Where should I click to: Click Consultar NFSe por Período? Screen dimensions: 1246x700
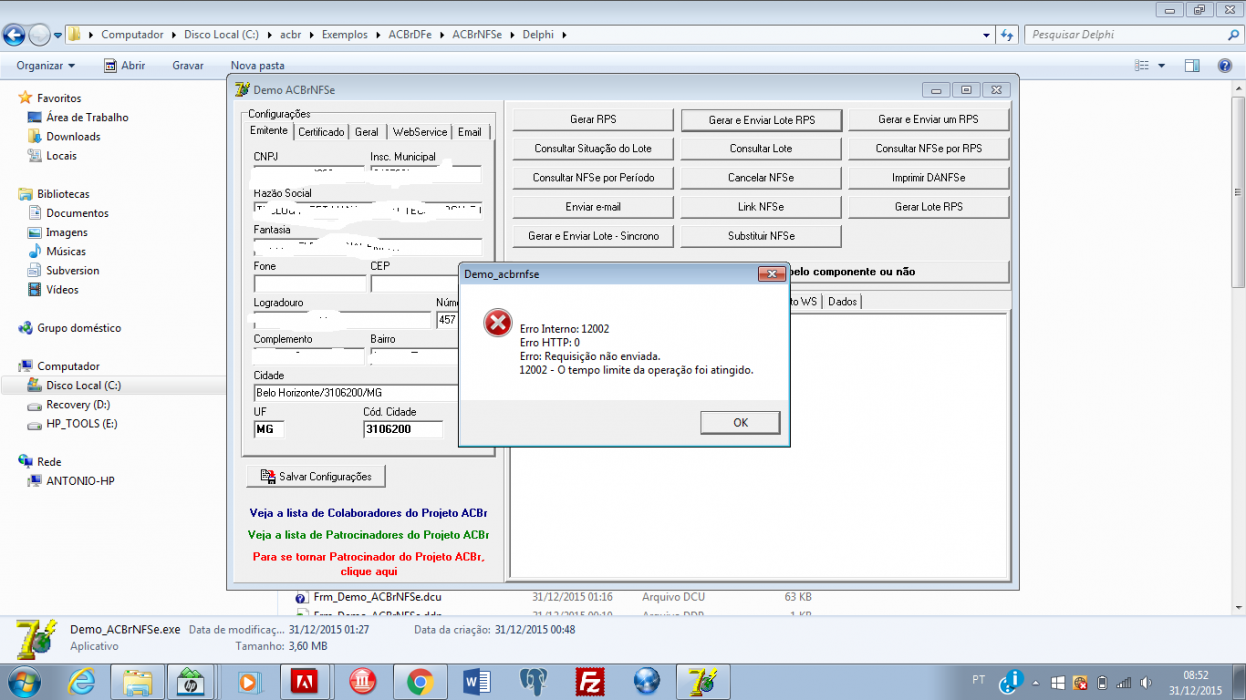[x=593, y=177]
